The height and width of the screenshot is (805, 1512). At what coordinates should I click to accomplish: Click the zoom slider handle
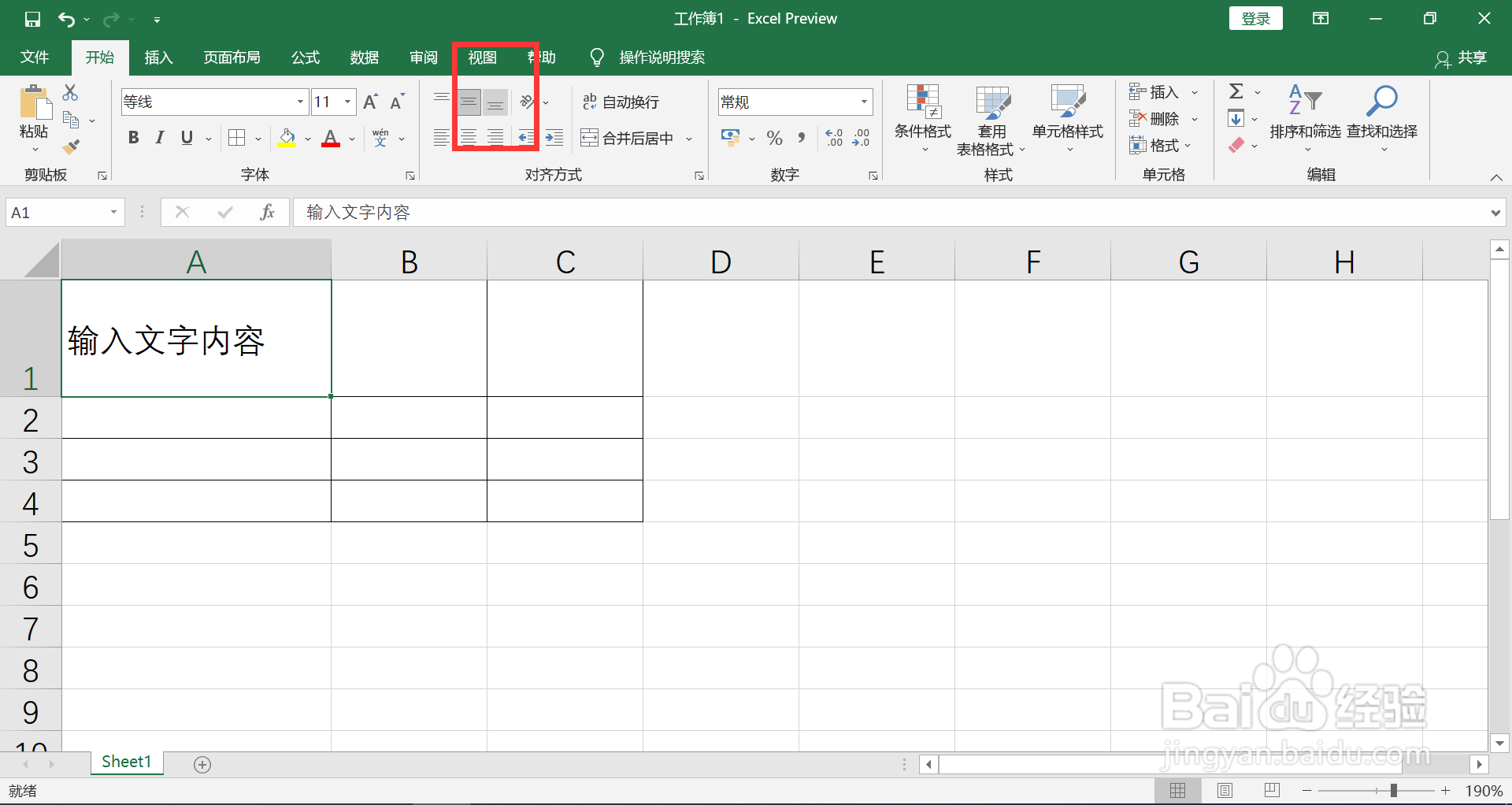1394,790
